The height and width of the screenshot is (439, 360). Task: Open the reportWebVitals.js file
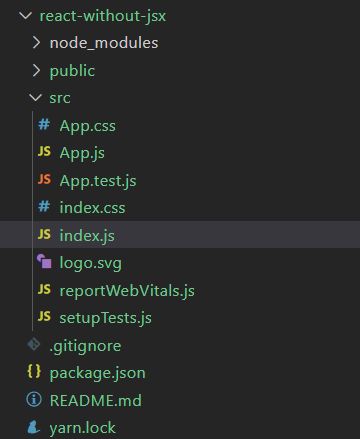coord(127,291)
